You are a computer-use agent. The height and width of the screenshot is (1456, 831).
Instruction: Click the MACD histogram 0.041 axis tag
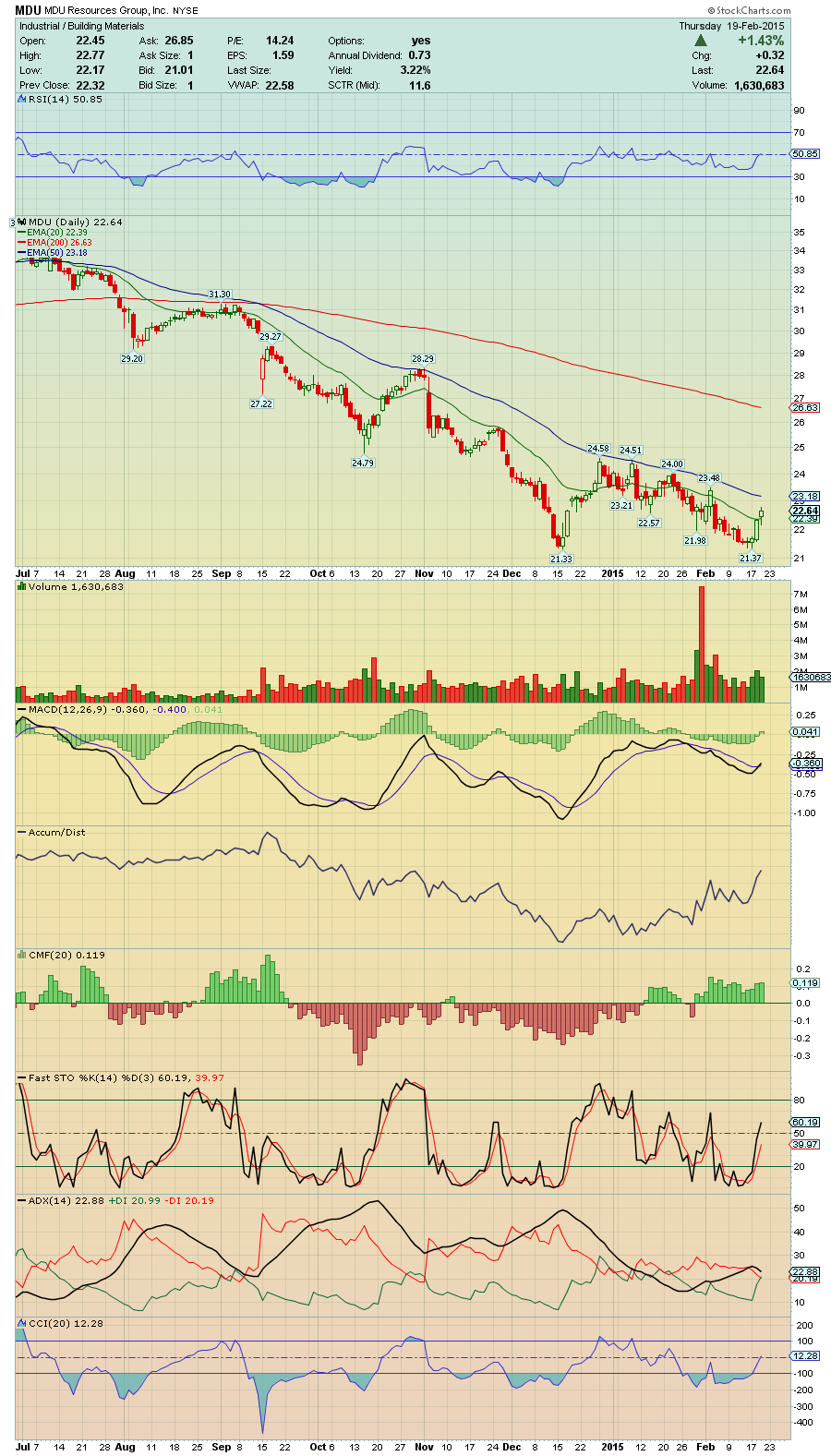[805, 731]
